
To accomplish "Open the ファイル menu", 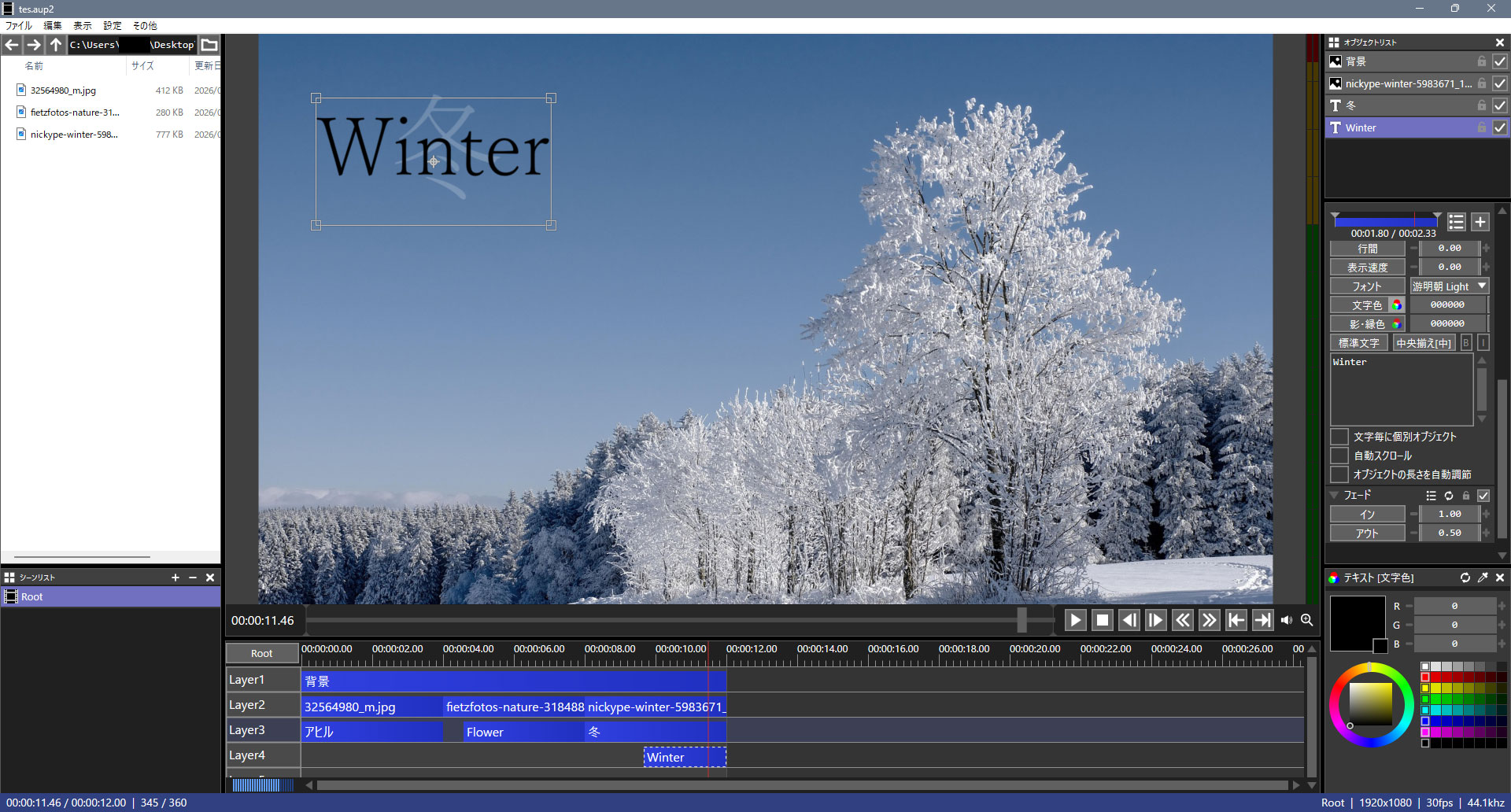I will click(19, 26).
